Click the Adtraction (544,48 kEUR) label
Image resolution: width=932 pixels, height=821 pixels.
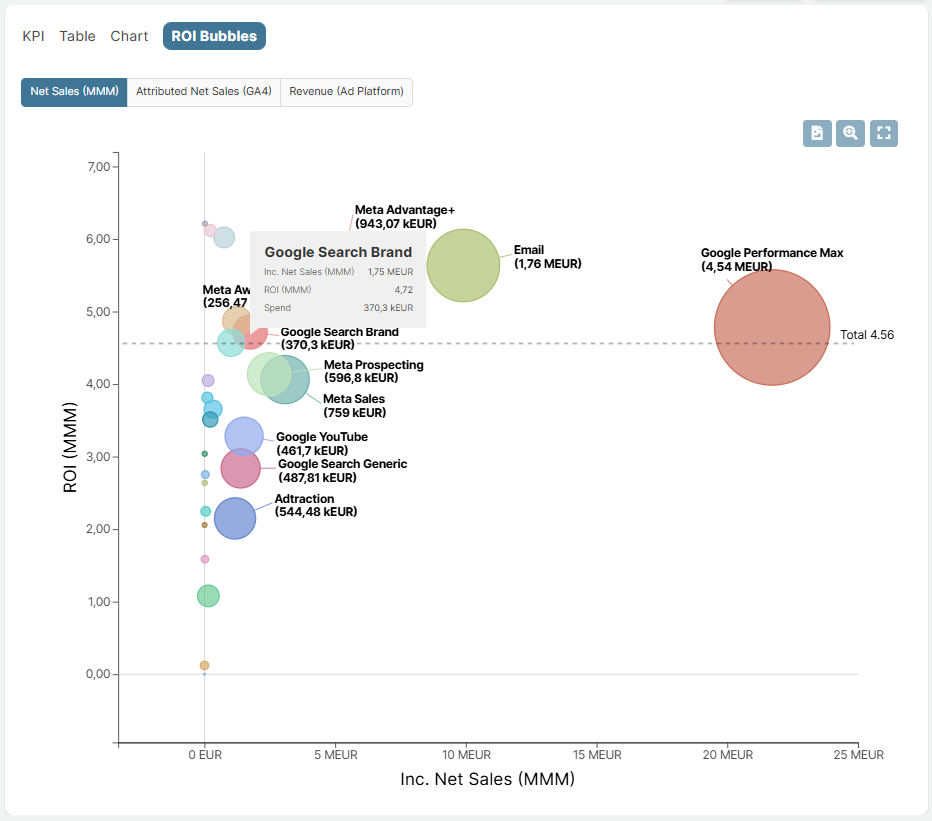click(x=316, y=505)
